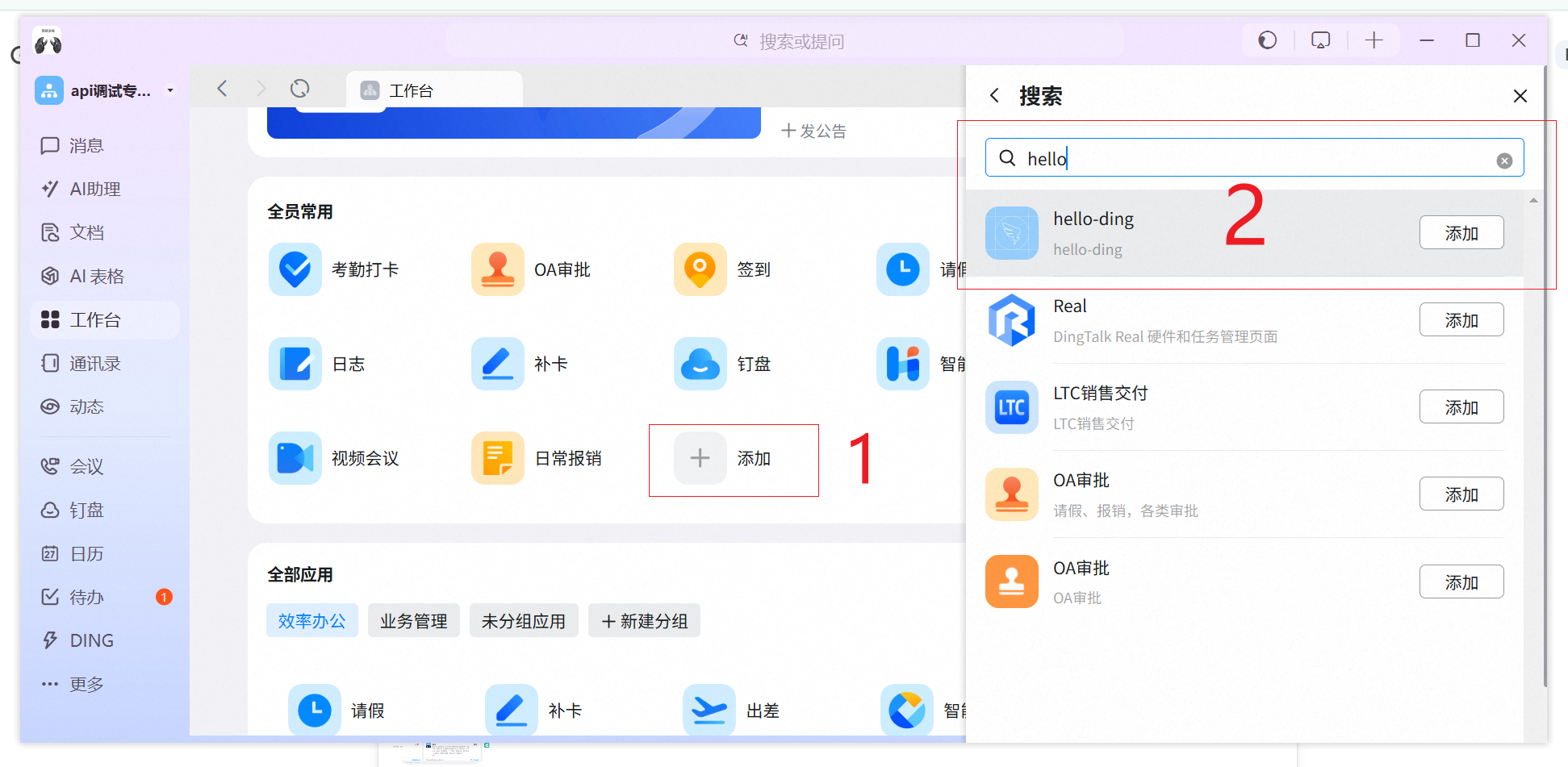Open 通讯录 contacts in the sidebar
The height and width of the screenshot is (767, 1568).
[105, 363]
